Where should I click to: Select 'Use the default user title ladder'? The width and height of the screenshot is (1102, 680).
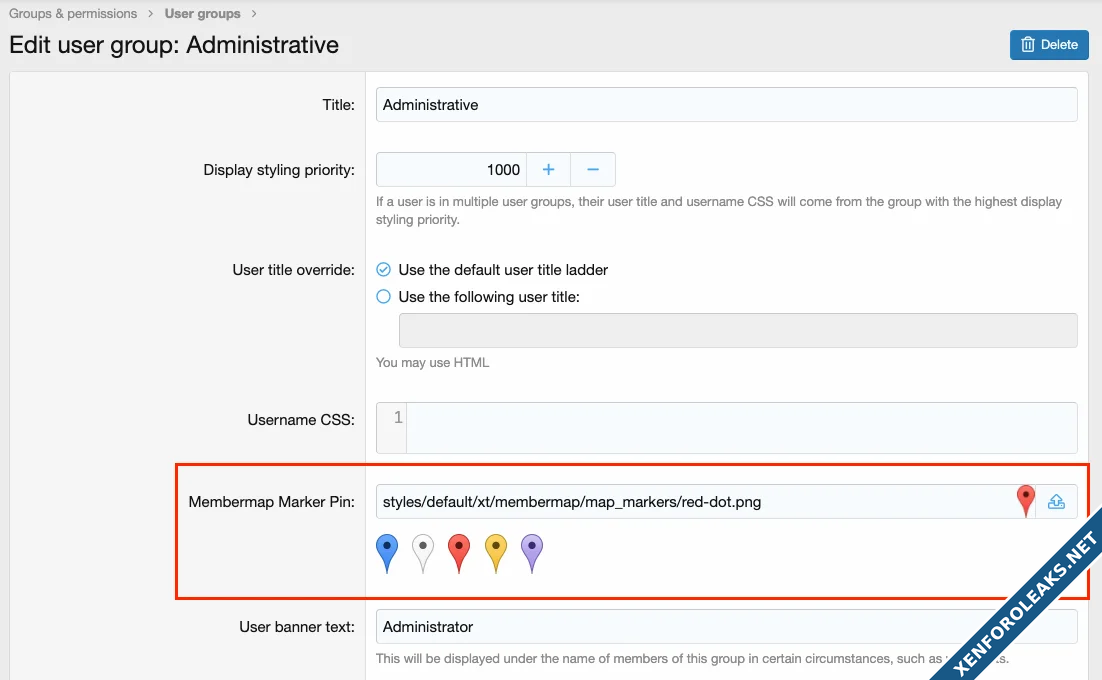pyautogui.click(x=384, y=270)
